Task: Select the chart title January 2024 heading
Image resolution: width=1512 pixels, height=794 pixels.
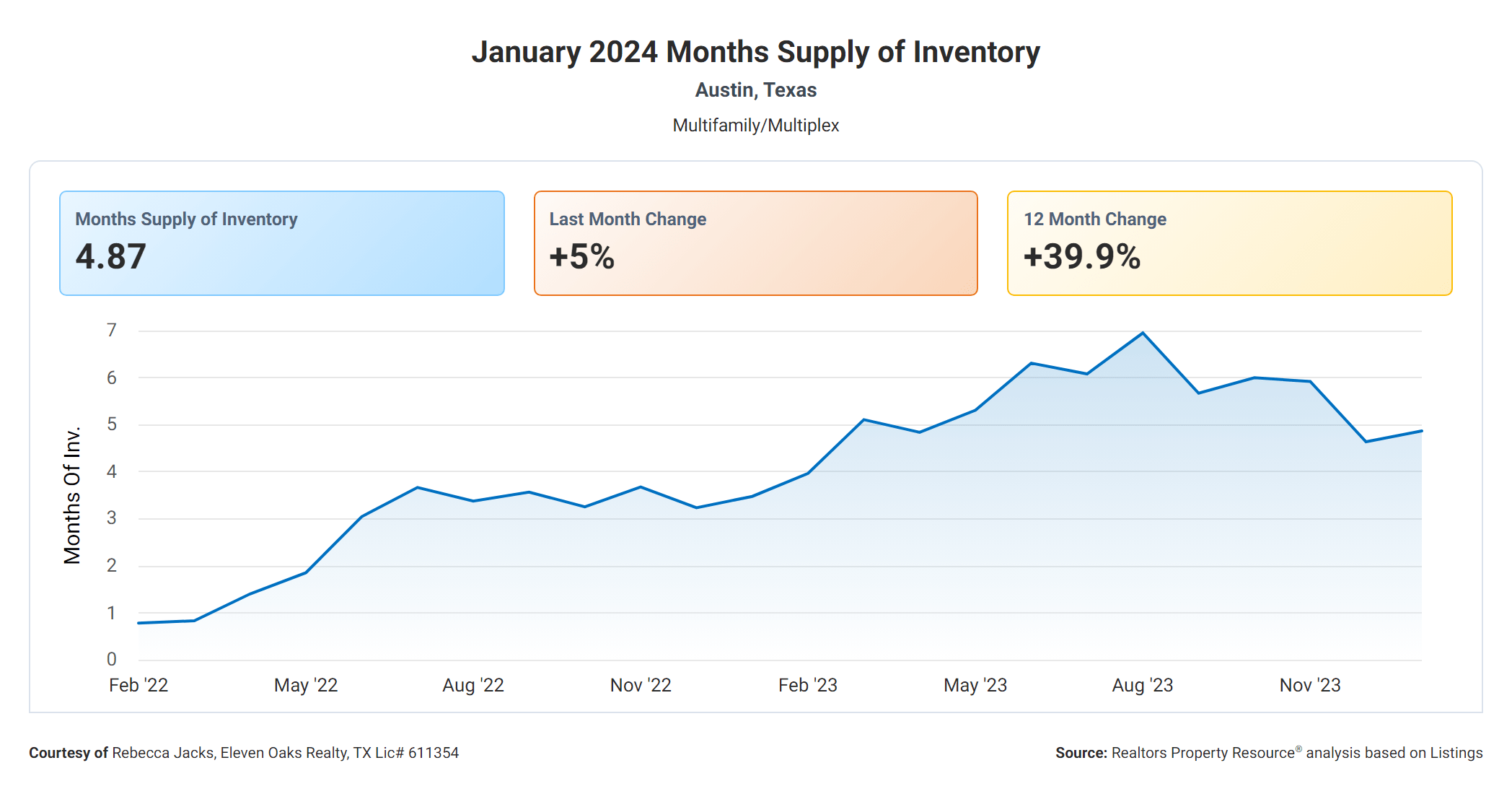Action: coord(755,52)
